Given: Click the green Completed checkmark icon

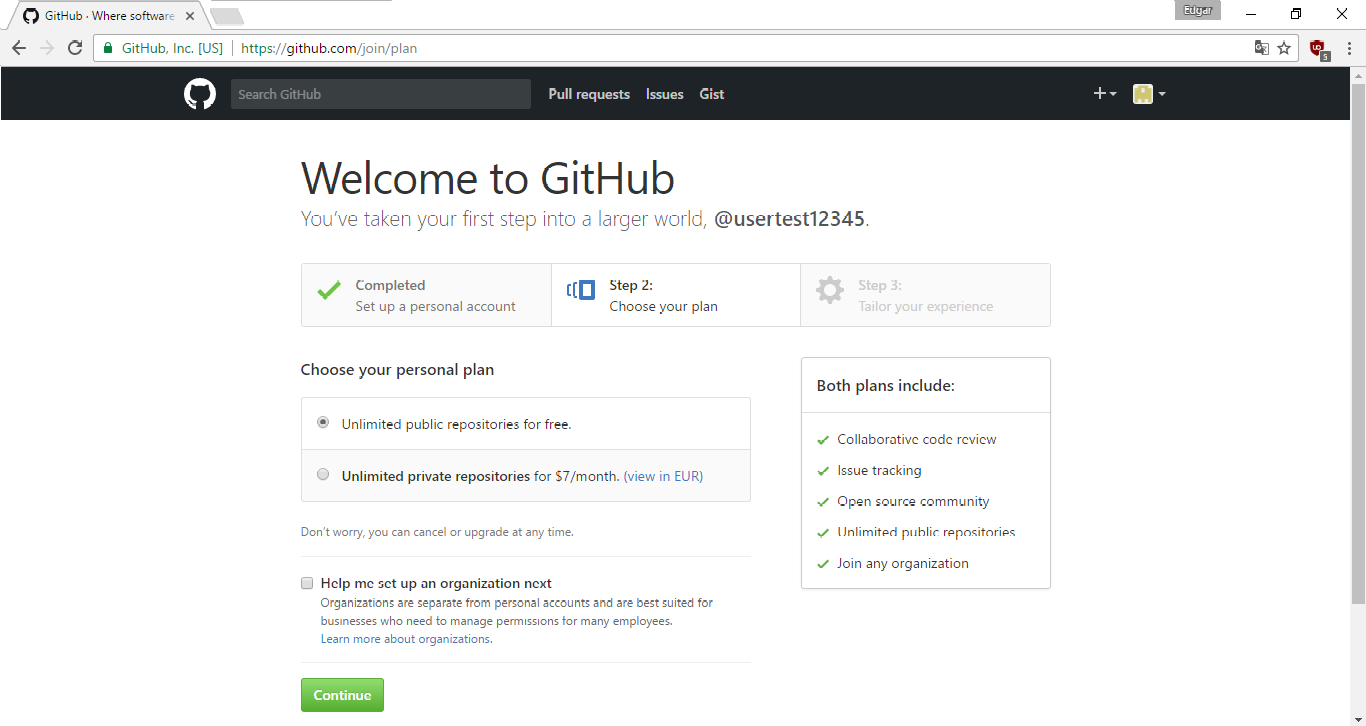Looking at the screenshot, I should point(328,289).
